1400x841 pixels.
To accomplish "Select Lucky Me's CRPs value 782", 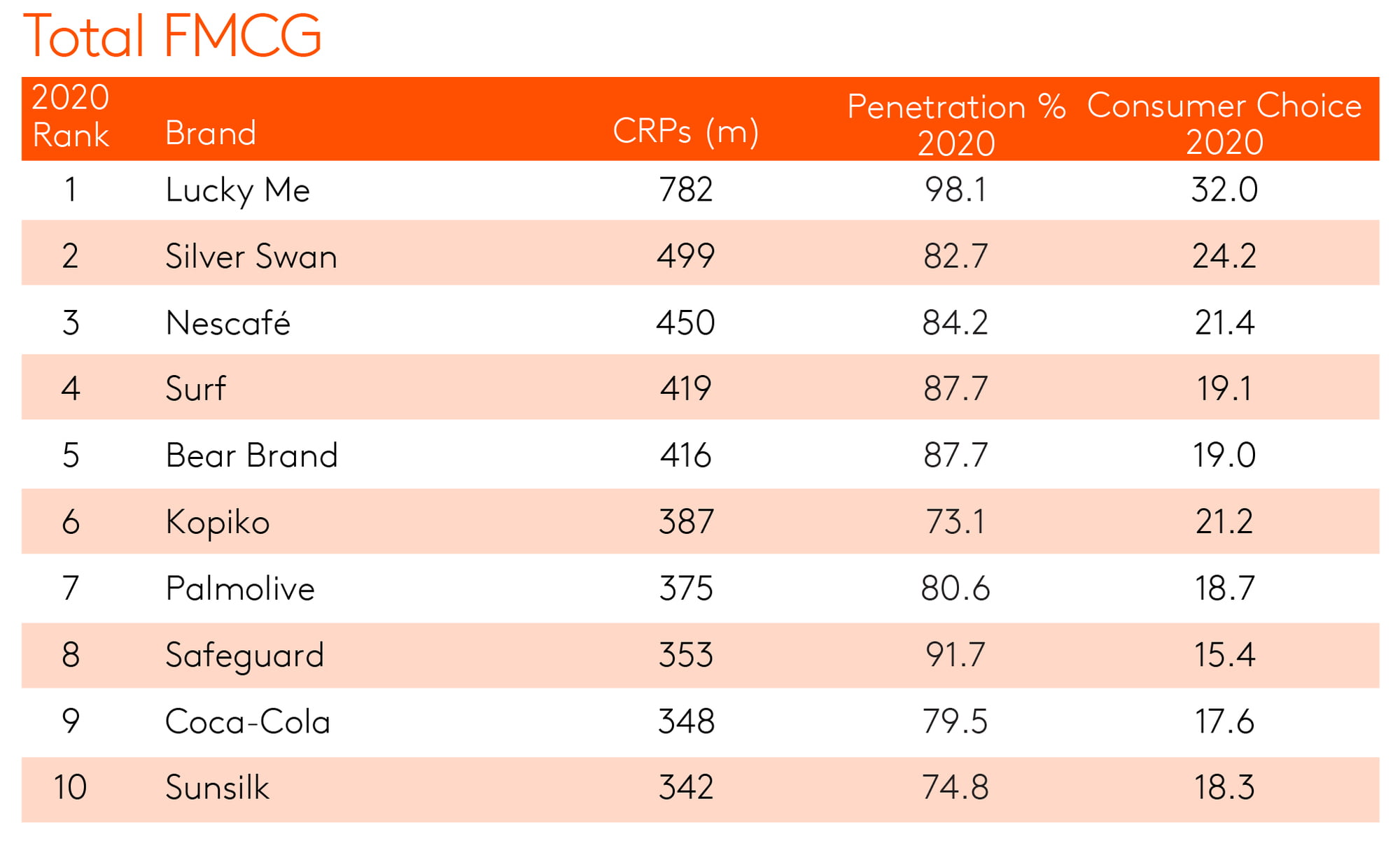I will click(x=685, y=190).
